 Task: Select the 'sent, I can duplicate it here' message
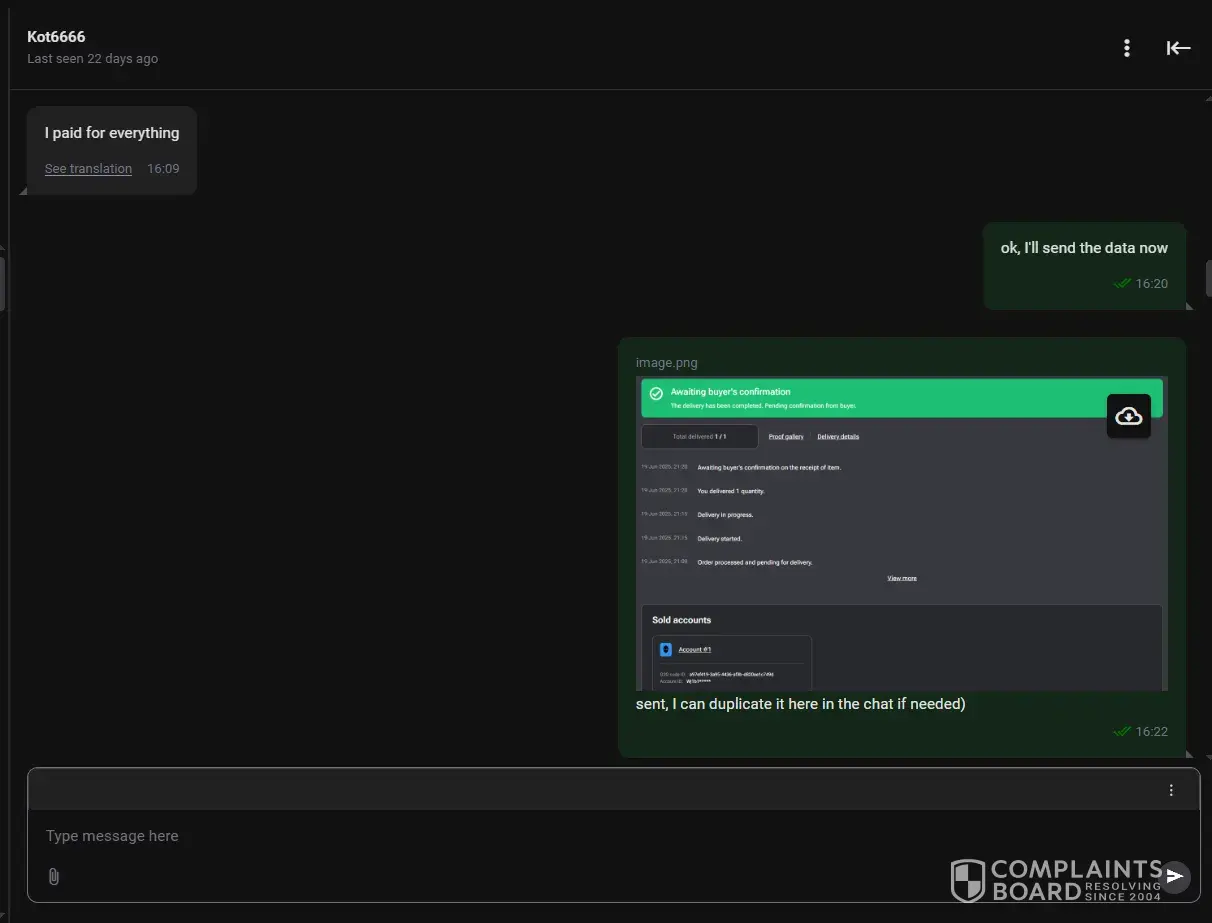tap(800, 704)
